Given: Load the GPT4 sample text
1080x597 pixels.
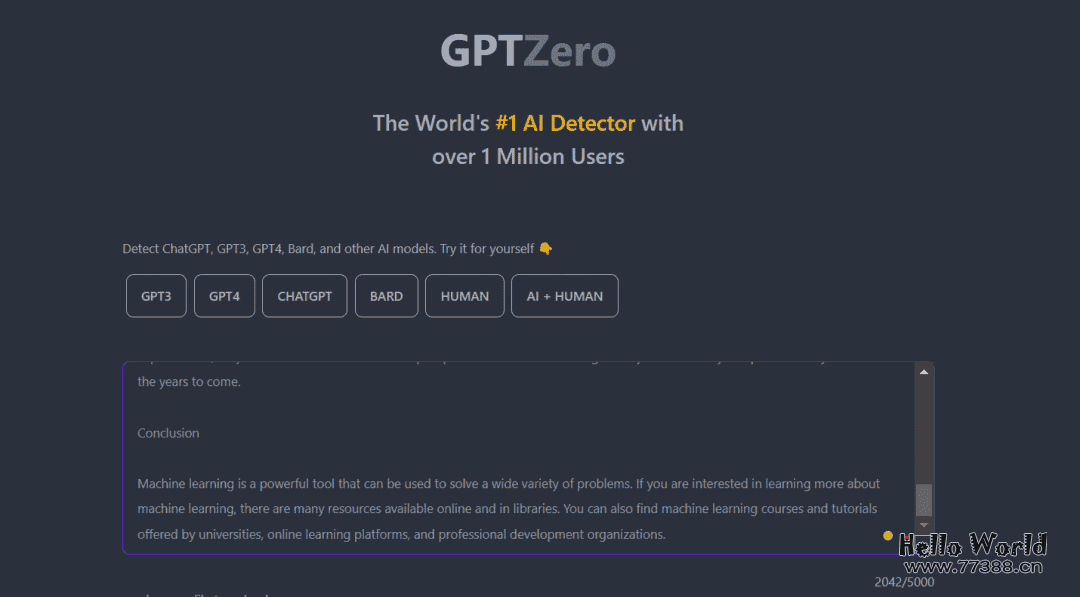Looking at the screenshot, I should (x=225, y=296).
